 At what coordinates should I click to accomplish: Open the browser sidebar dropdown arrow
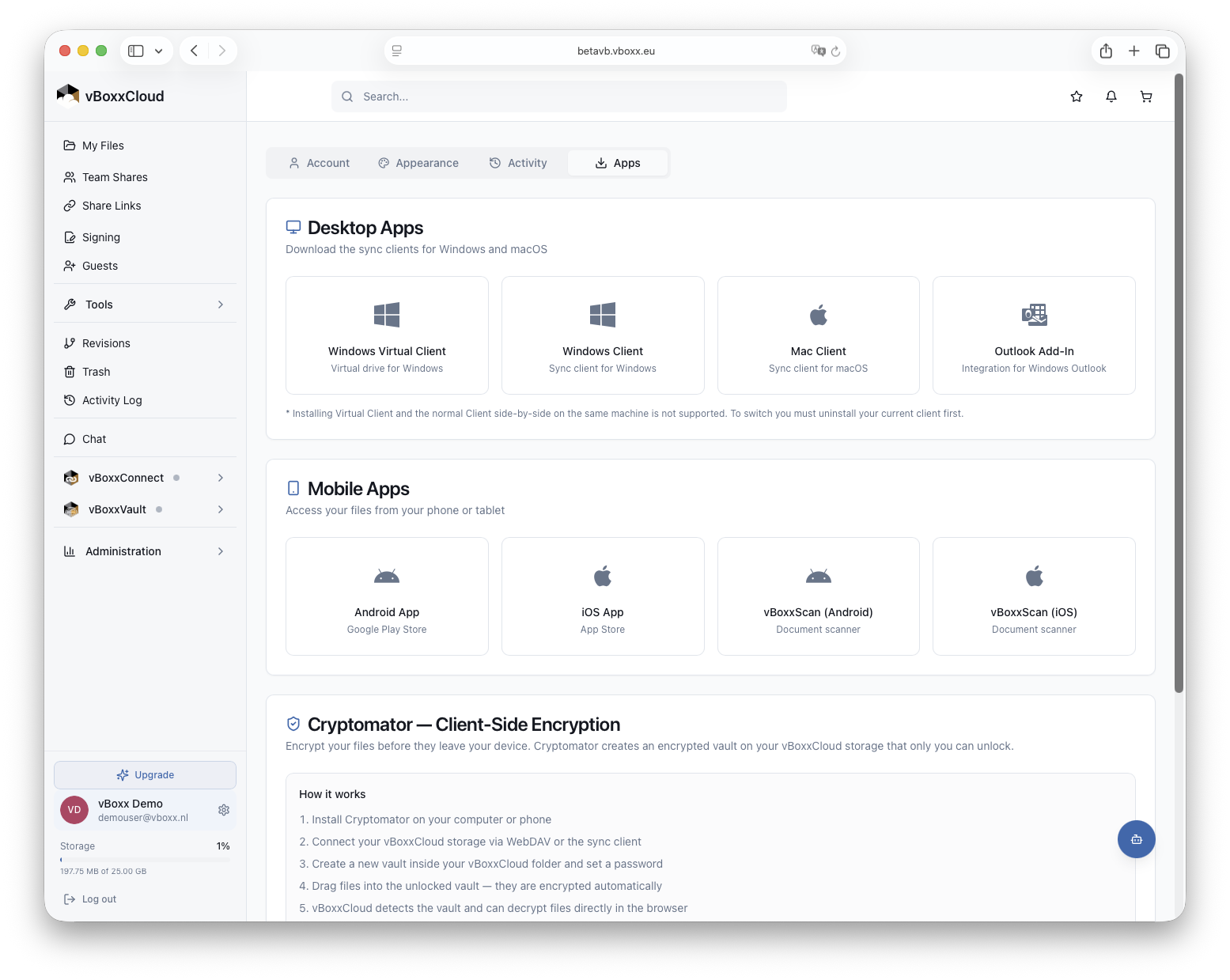[x=159, y=51]
